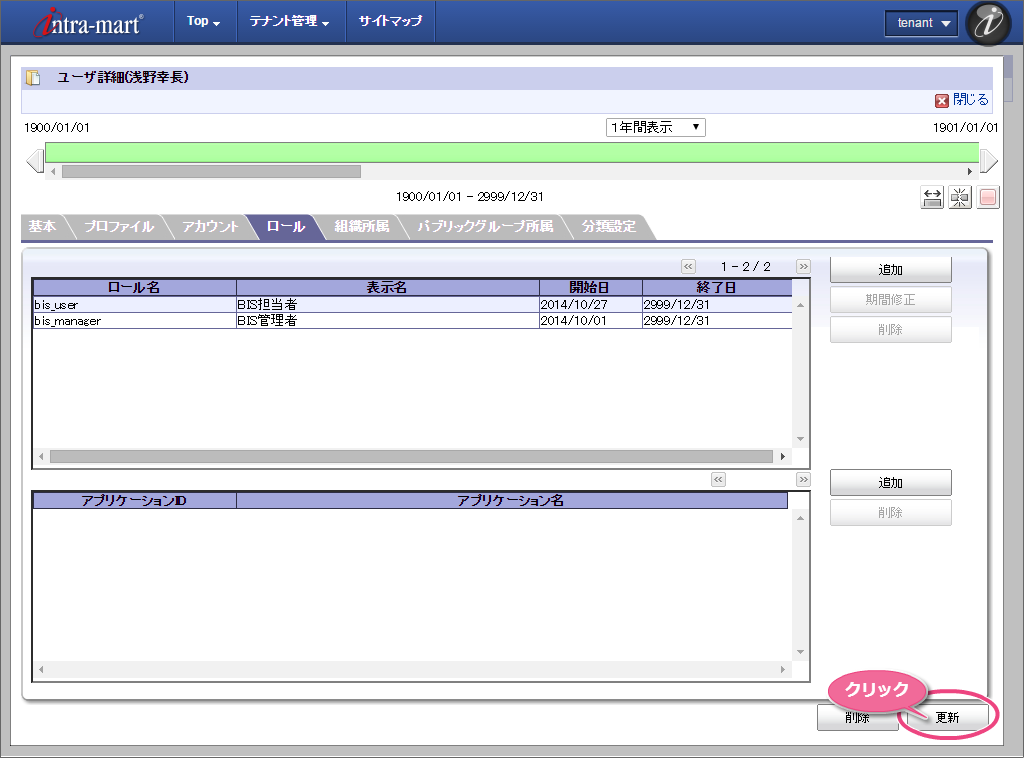Click the role table horizontal scrollbar
The width and height of the screenshot is (1024, 758).
(x=411, y=456)
